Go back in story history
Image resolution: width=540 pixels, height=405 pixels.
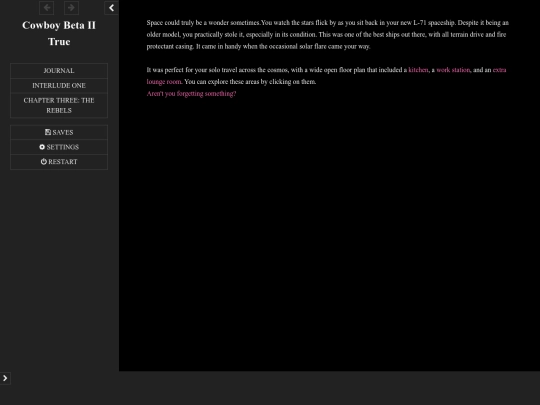(46, 8)
